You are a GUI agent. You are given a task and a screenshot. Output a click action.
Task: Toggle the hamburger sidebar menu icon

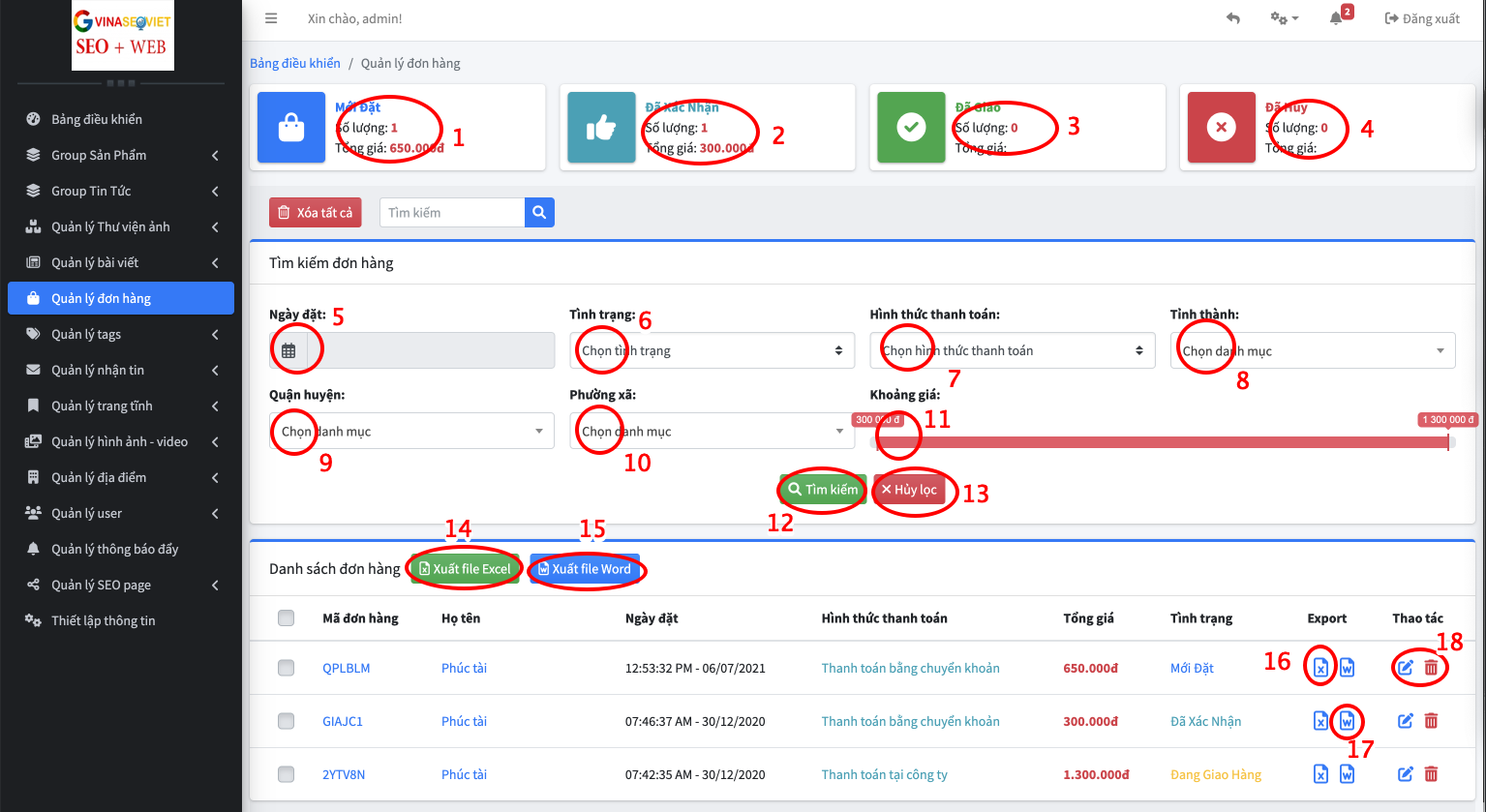tap(271, 18)
